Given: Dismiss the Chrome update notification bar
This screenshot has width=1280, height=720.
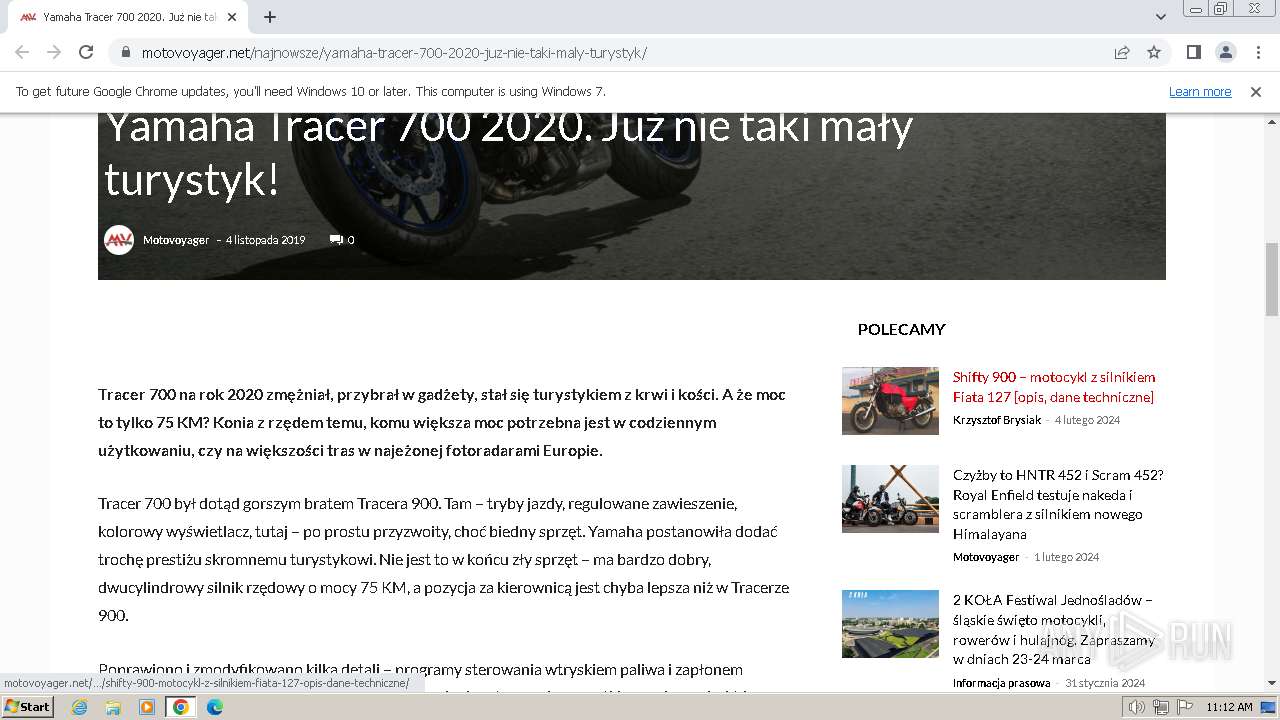Looking at the screenshot, I should pyautogui.click(x=1256, y=91).
